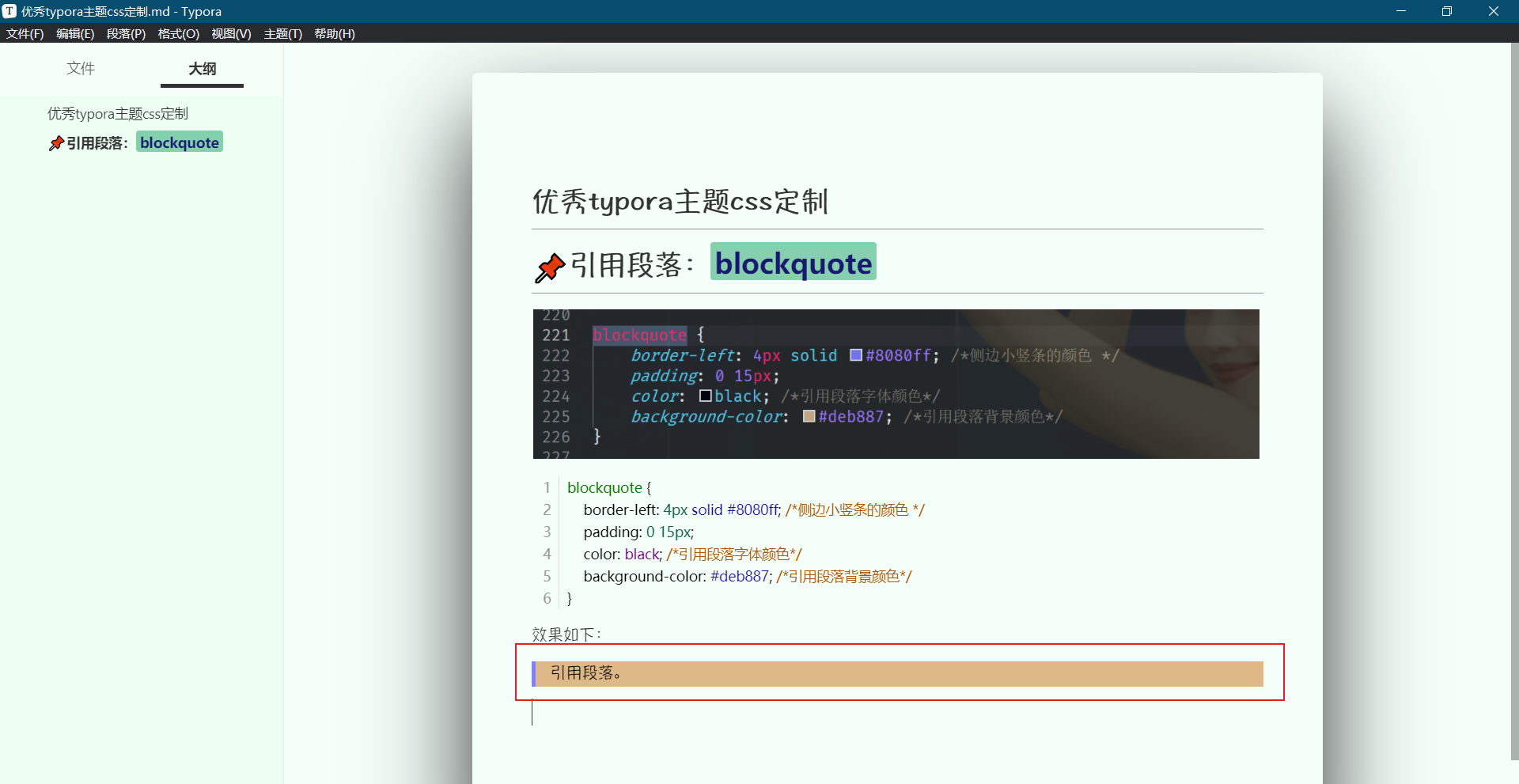
Task: Click the document title 优秀typora主题css定制
Action: 680,201
